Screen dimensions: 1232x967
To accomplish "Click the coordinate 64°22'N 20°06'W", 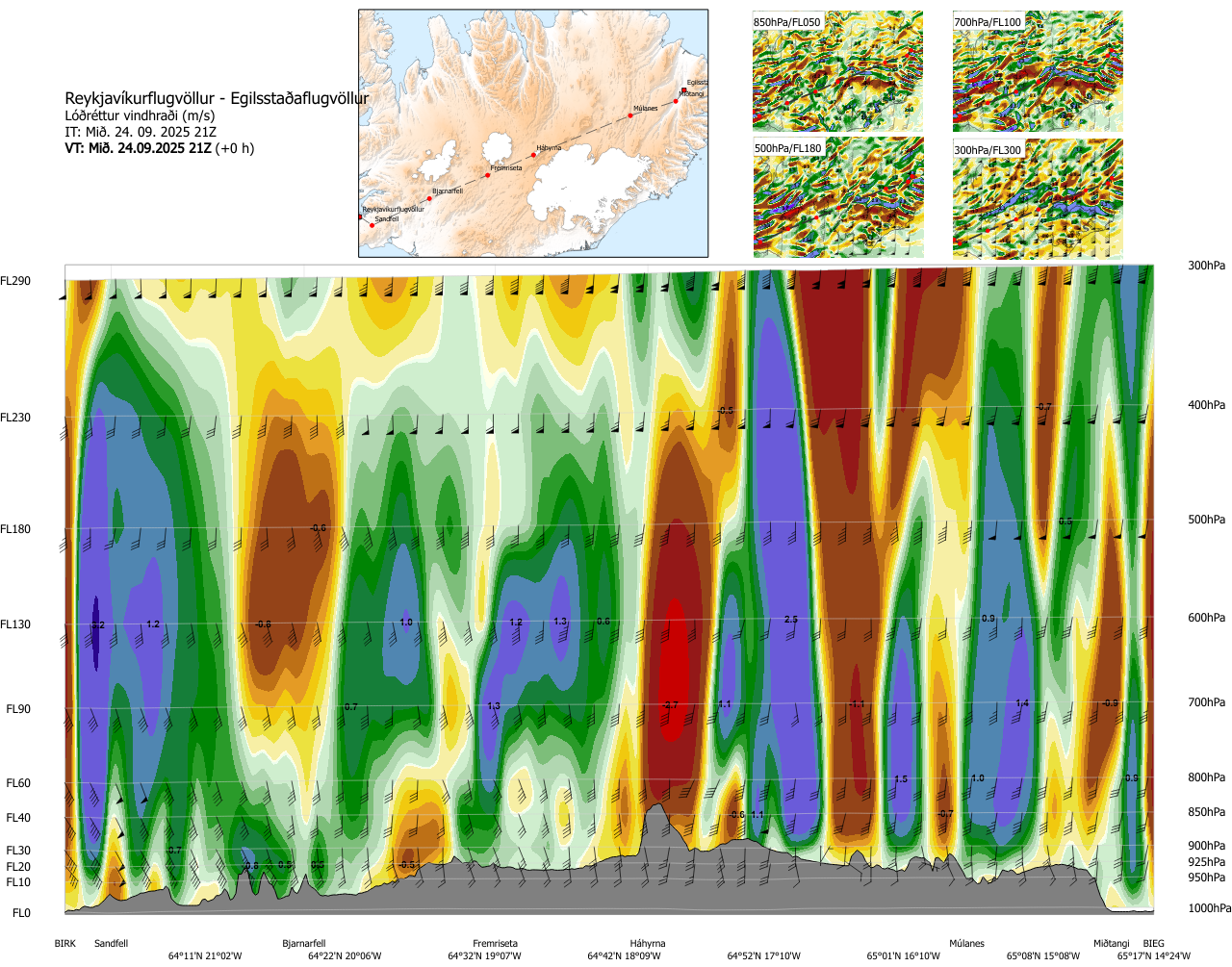I will click(345, 956).
